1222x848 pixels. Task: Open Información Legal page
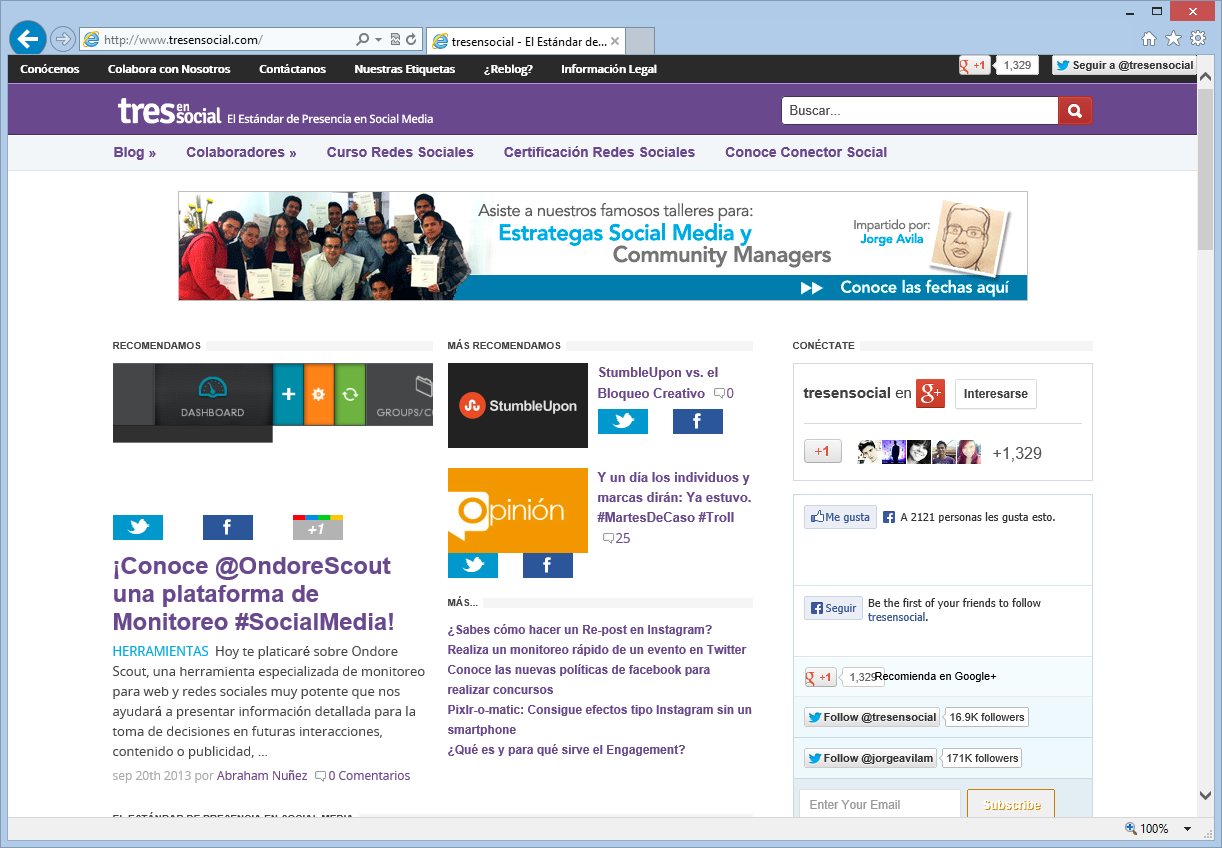609,69
